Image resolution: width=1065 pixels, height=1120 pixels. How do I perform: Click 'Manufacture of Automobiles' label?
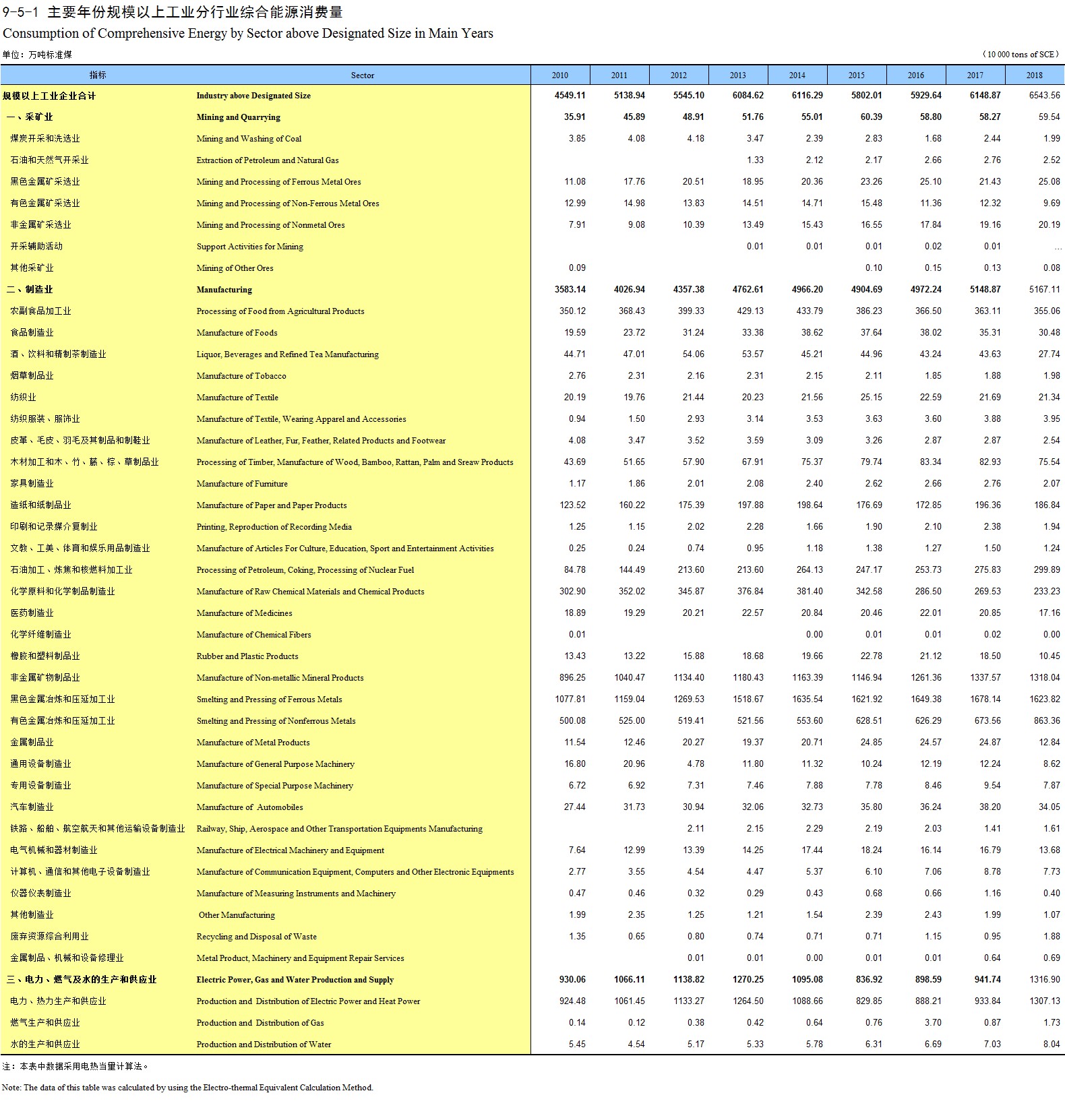[x=249, y=807]
